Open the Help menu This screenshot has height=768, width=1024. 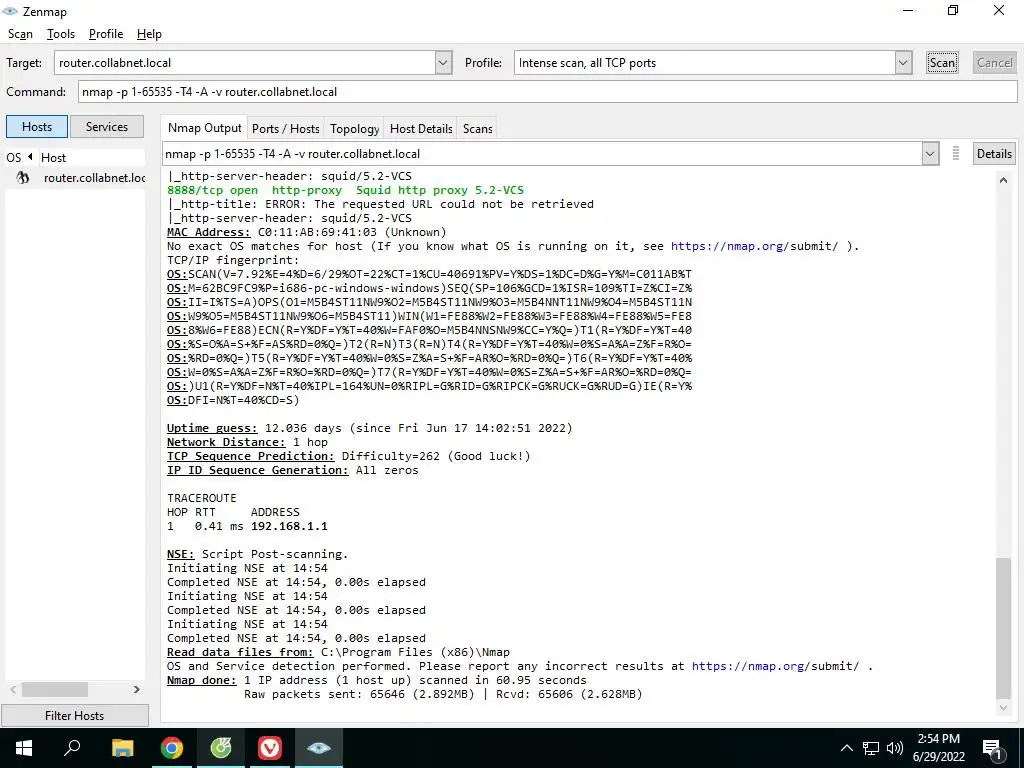click(x=149, y=34)
